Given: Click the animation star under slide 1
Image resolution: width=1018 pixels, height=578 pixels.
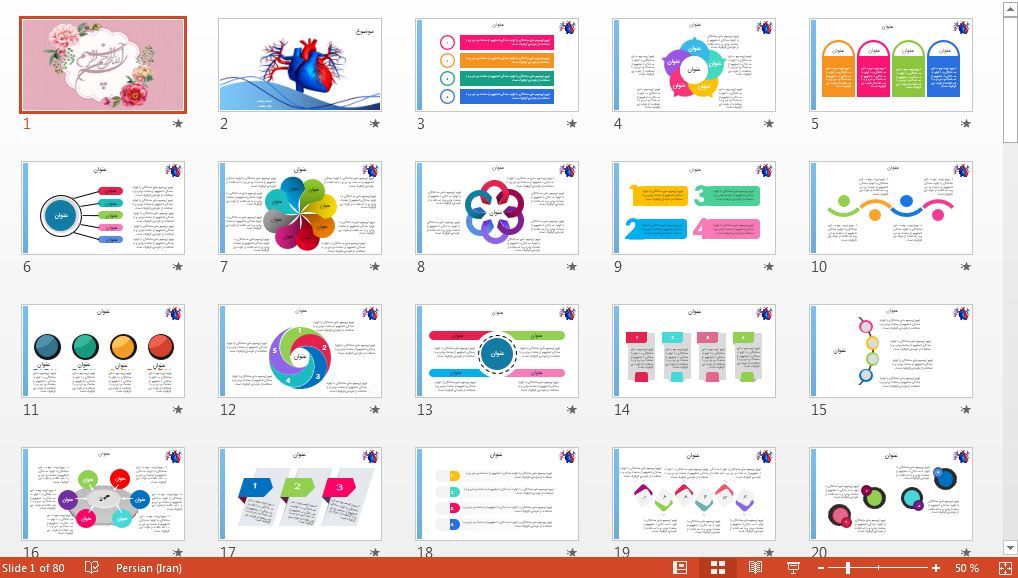Looking at the screenshot, I should pyautogui.click(x=178, y=124).
